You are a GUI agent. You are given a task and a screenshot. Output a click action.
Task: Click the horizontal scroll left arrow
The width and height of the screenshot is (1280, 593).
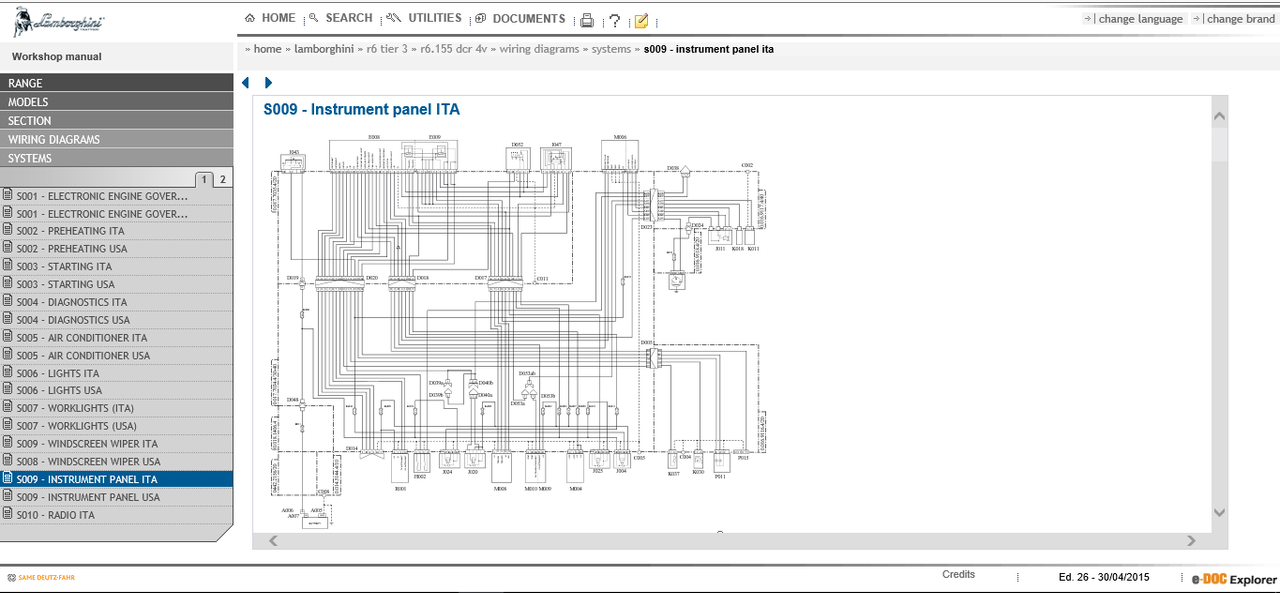coord(274,541)
